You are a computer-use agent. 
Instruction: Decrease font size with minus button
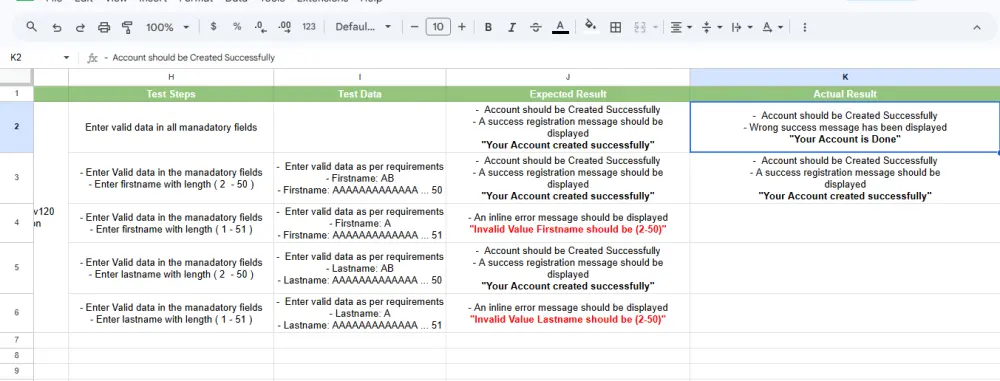point(415,27)
